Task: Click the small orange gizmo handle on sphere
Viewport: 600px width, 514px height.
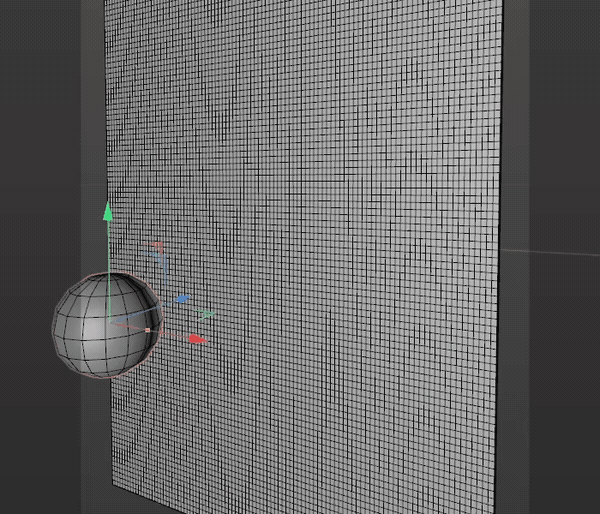Action: click(x=148, y=330)
